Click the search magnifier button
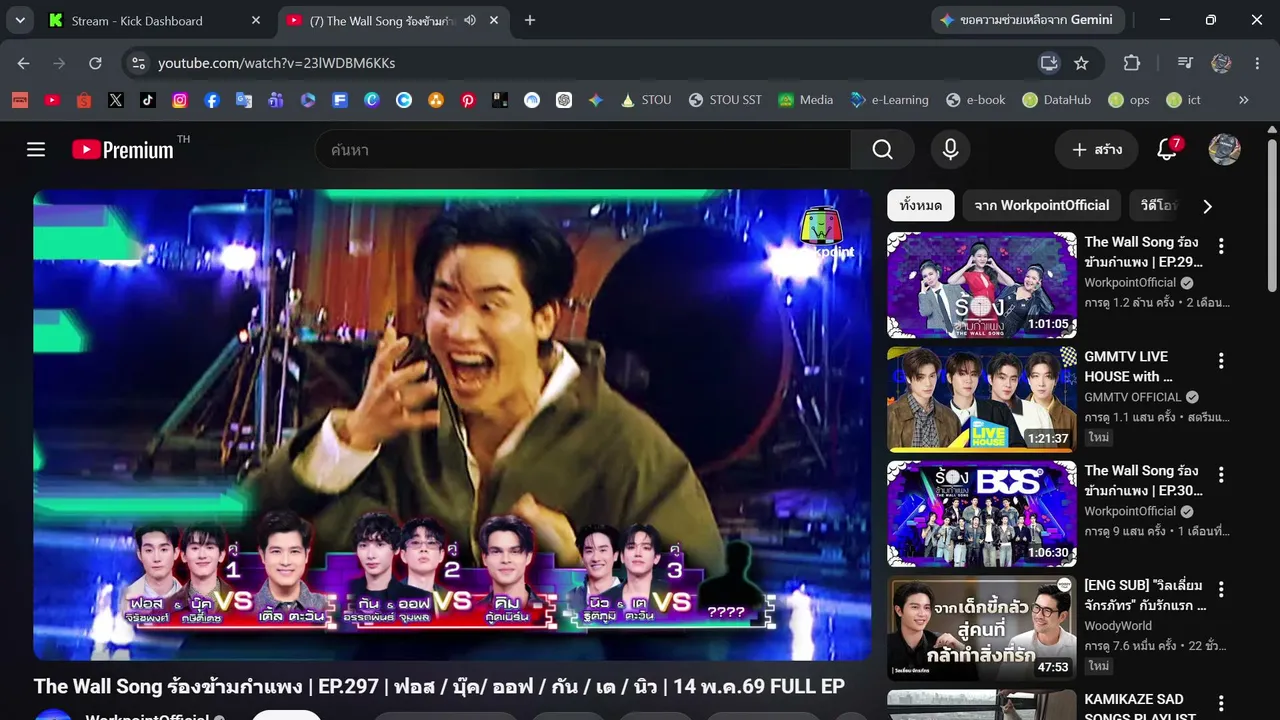Screen dimensions: 1280x720 (x=882, y=150)
